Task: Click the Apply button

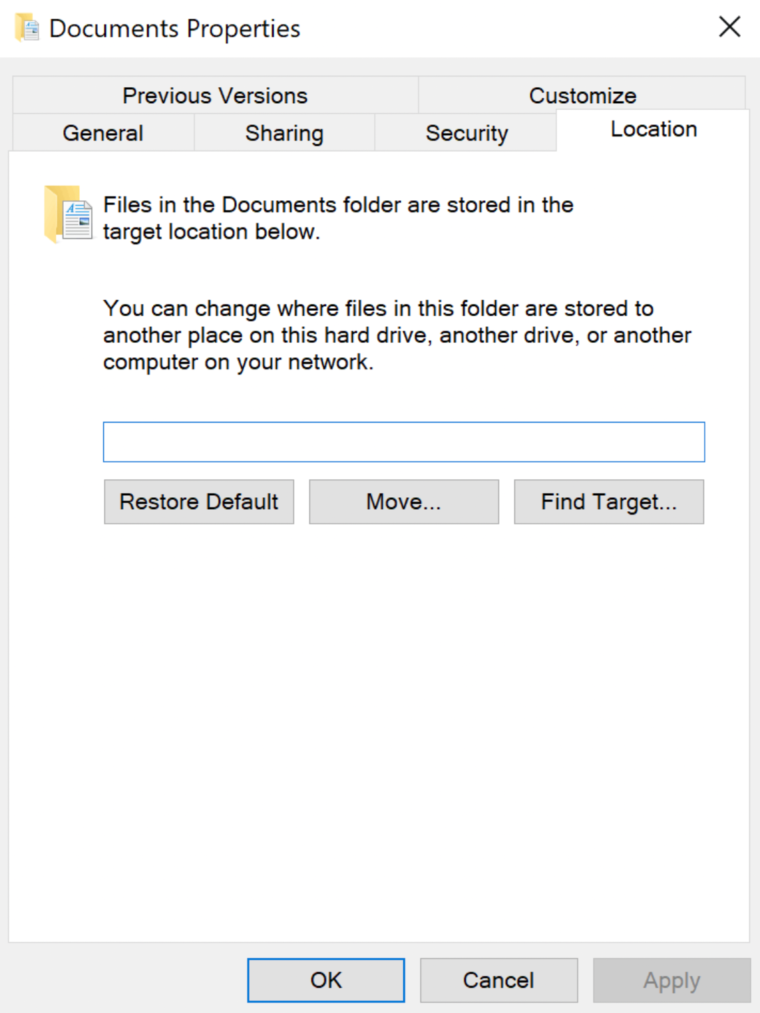Action: tap(671, 980)
